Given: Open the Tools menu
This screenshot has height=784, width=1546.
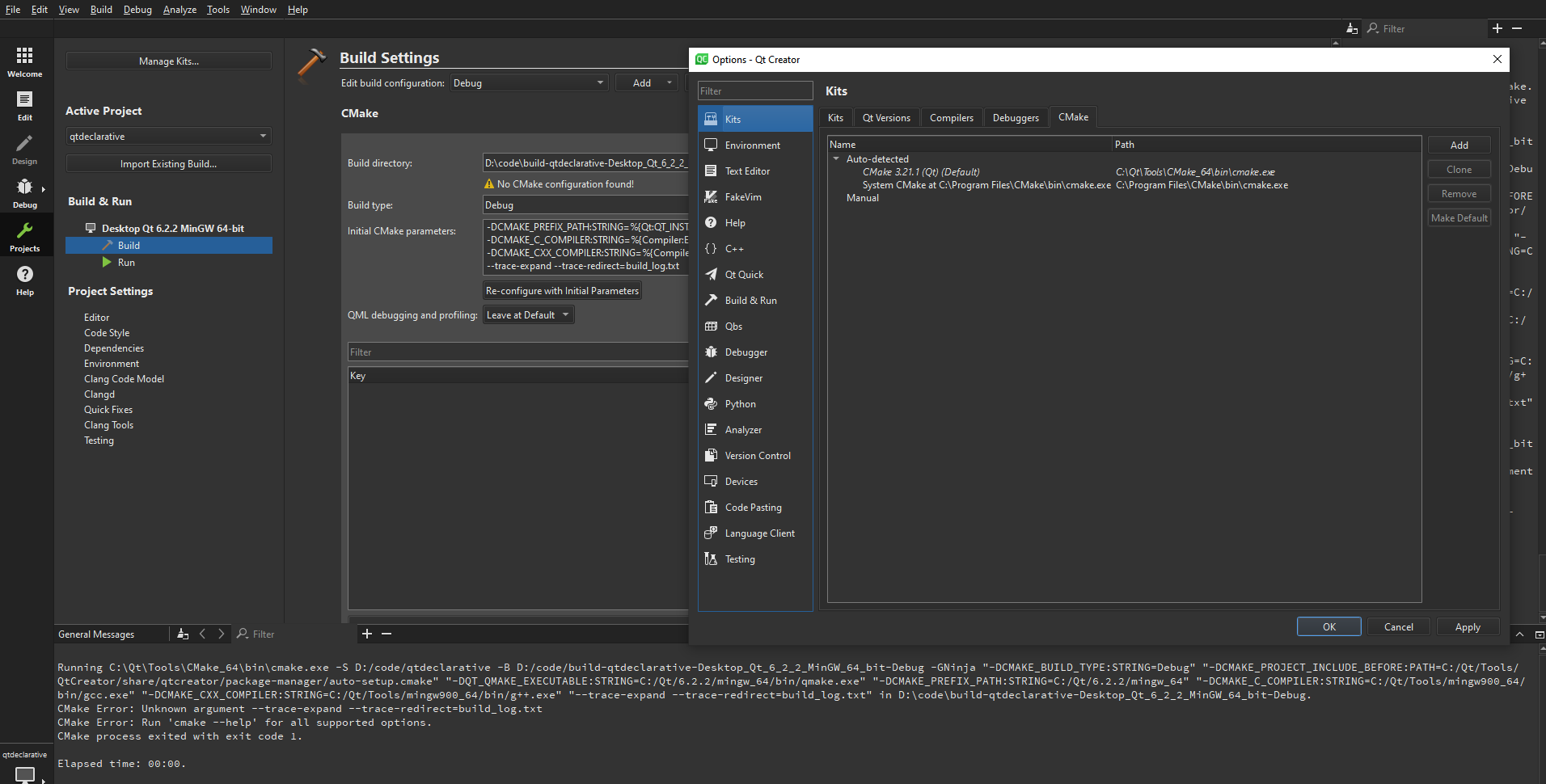Looking at the screenshot, I should 218,10.
